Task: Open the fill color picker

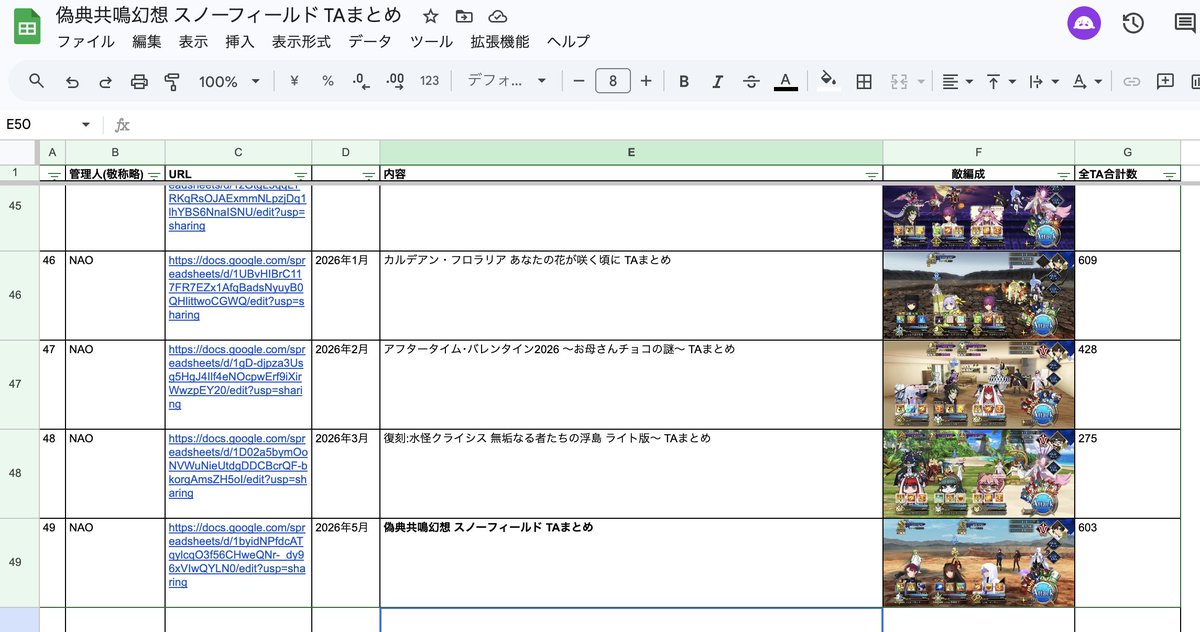Action: [x=828, y=81]
